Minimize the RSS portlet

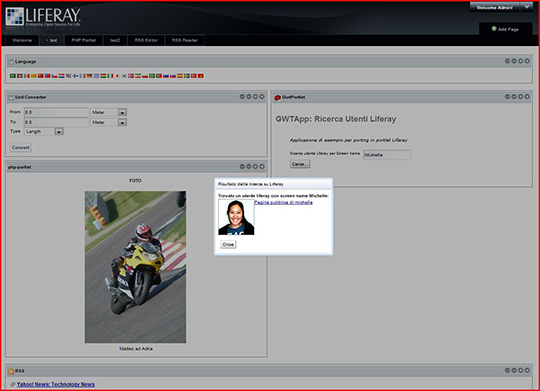[514, 370]
